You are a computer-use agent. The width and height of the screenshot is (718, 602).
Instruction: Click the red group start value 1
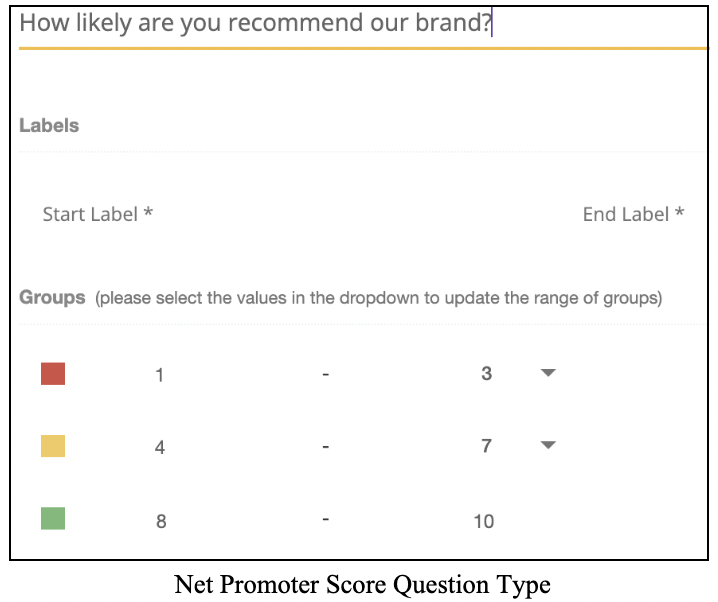click(160, 376)
